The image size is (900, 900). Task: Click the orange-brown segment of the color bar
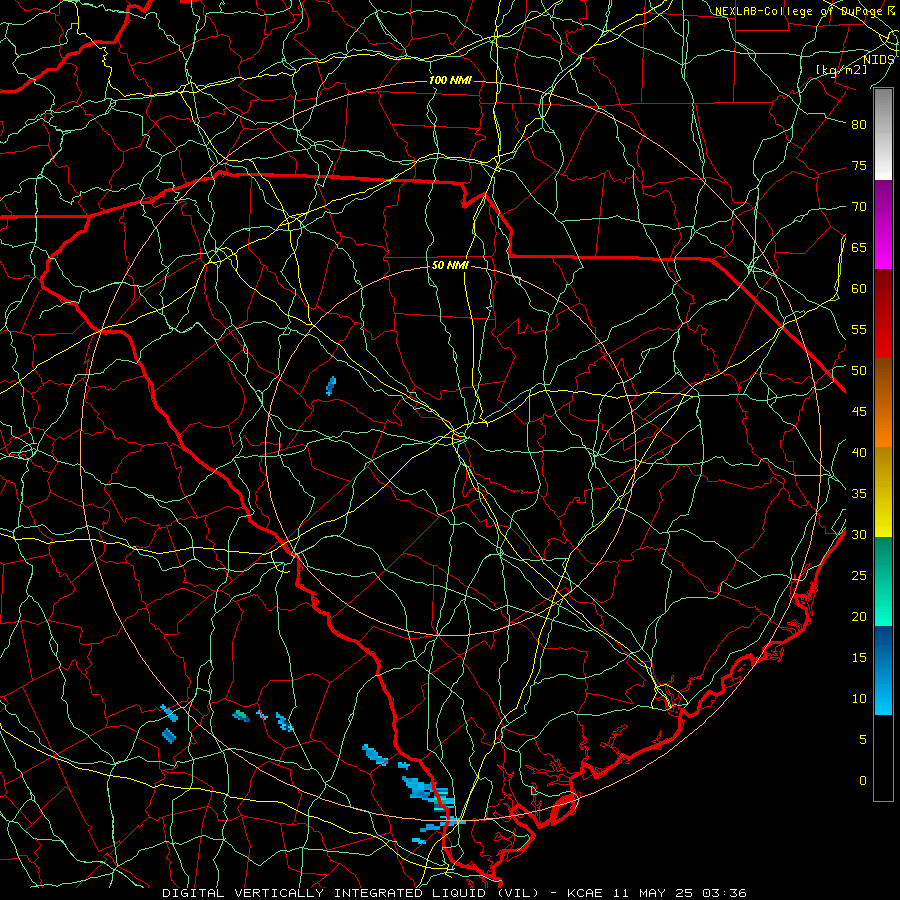(883, 403)
